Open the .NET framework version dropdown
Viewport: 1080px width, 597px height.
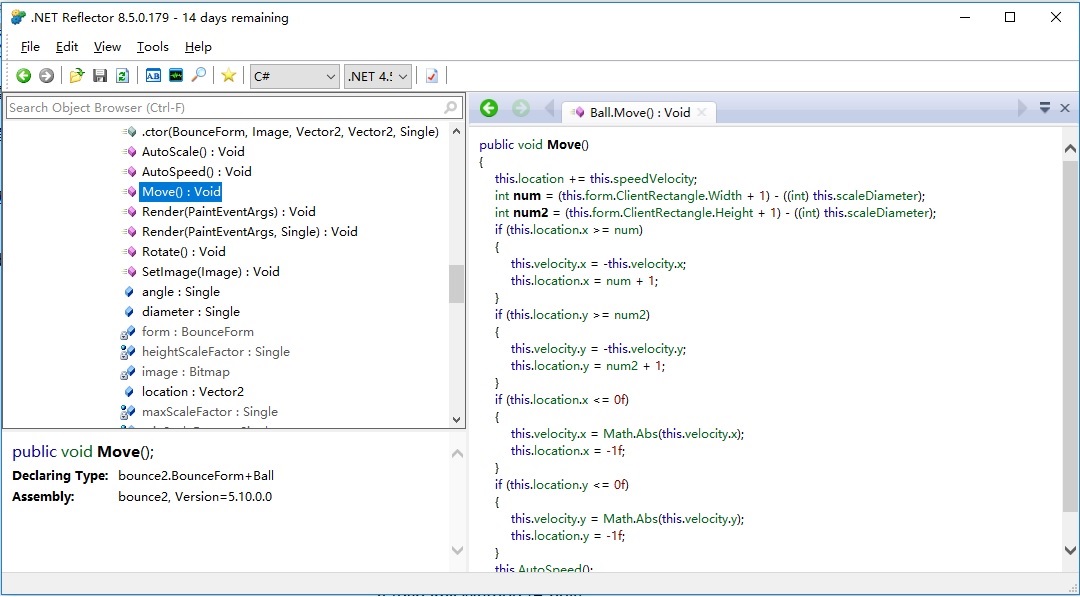(378, 76)
